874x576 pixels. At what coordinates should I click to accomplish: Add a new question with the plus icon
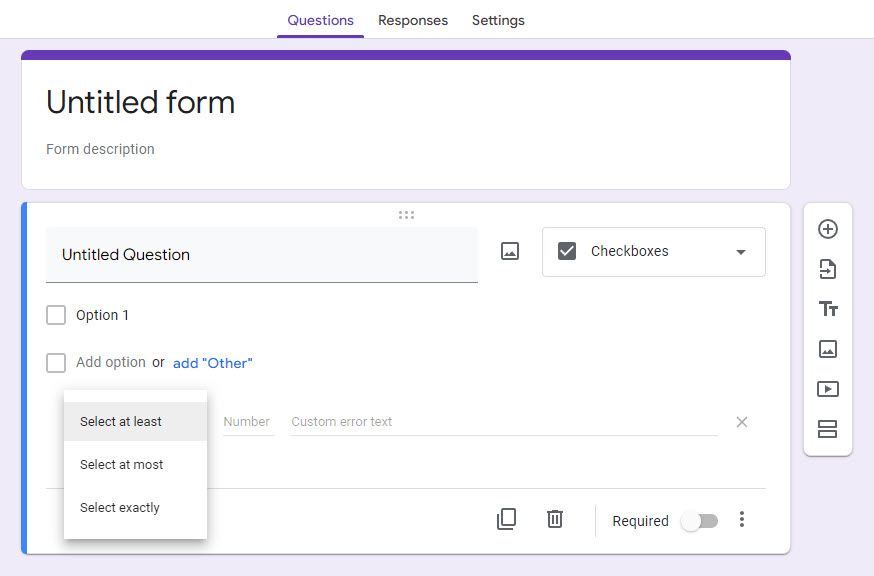(x=827, y=228)
